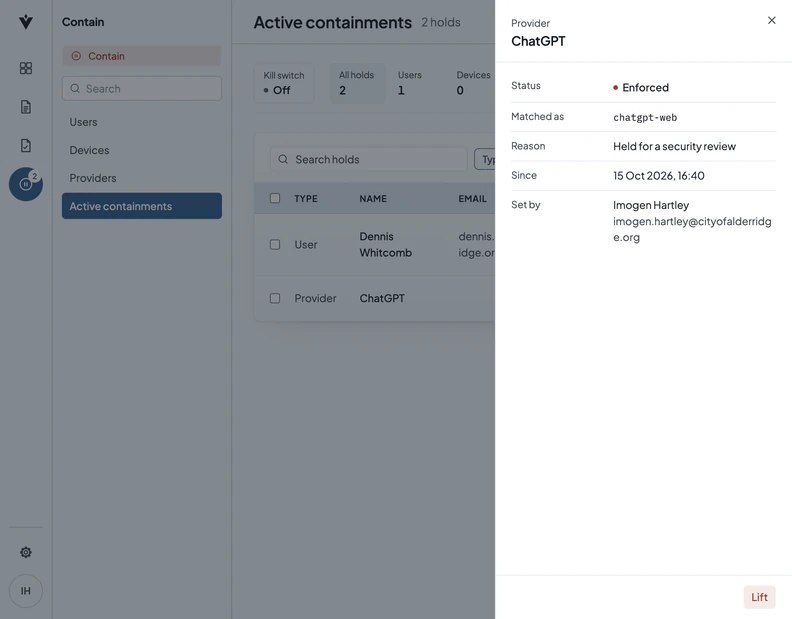Open the Type filter dropdown

click(x=485, y=159)
